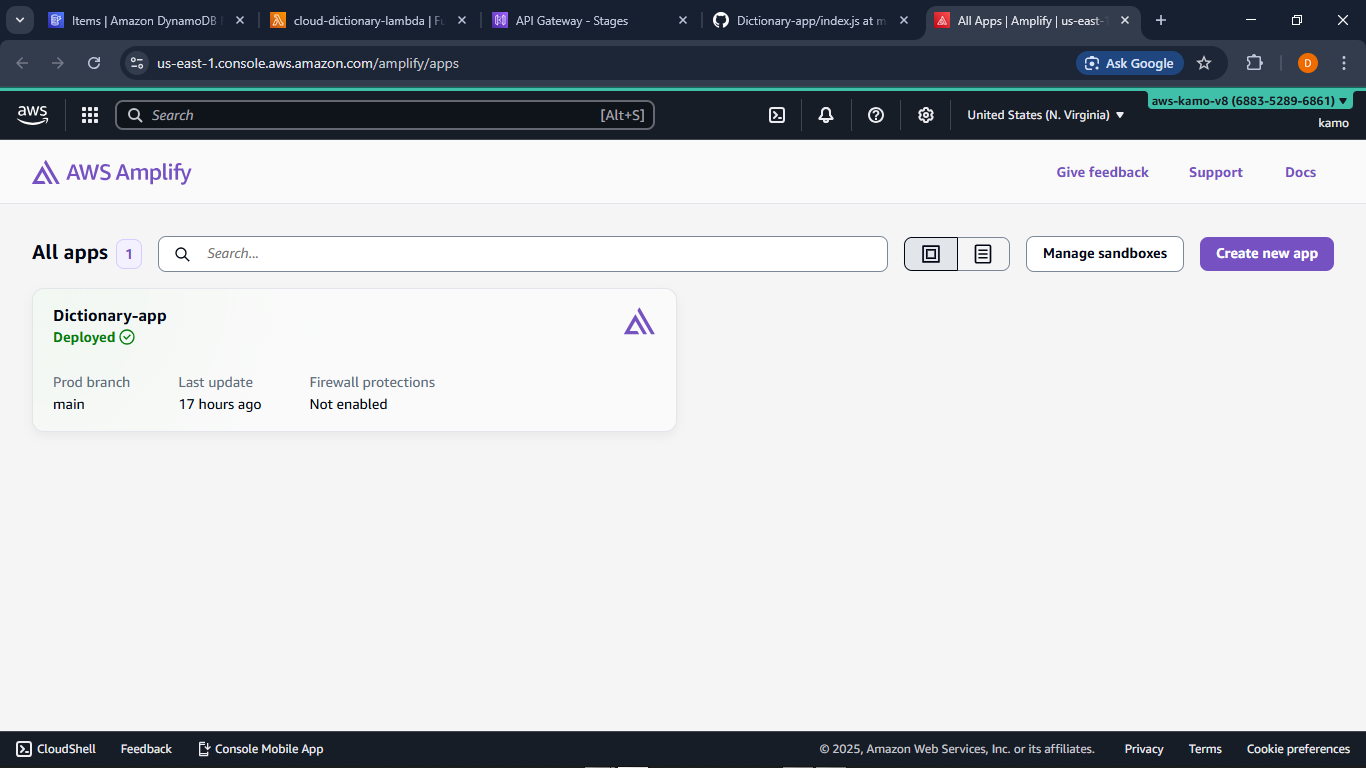Open the AWS services grid menu
This screenshot has width=1366, height=768.
90,115
